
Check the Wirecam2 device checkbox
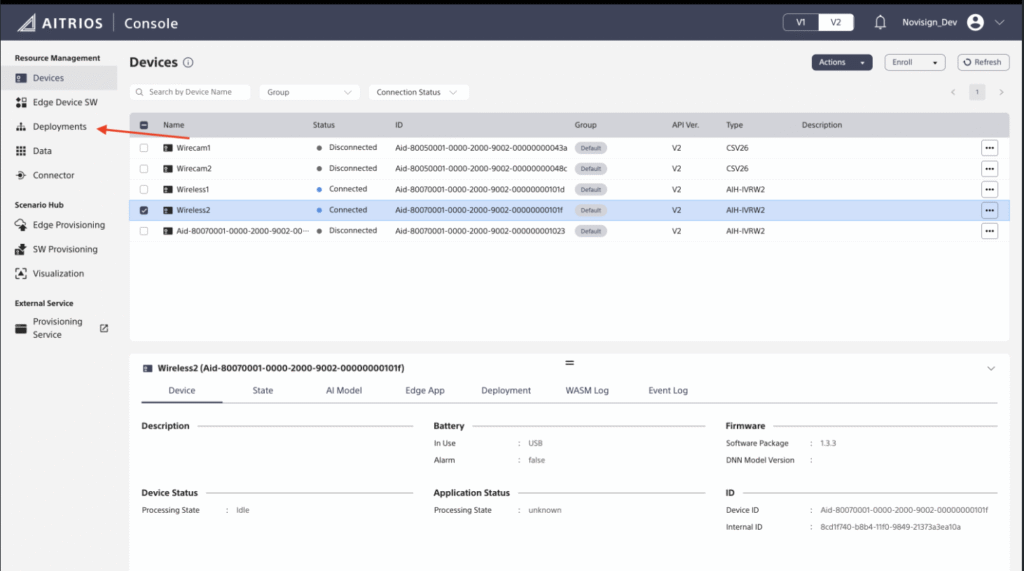(144, 168)
